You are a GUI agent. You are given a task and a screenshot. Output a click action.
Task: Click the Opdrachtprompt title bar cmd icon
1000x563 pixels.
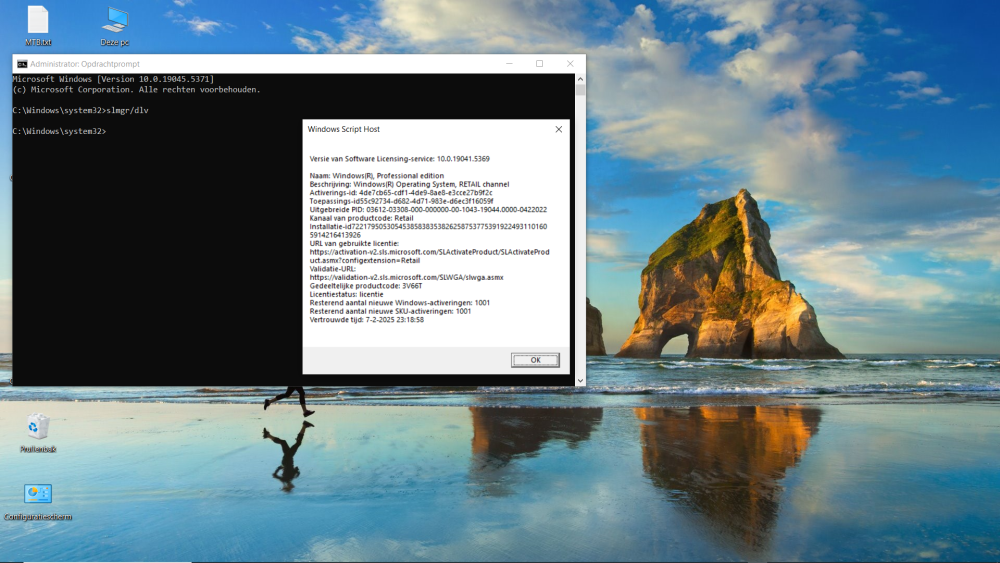coord(22,64)
